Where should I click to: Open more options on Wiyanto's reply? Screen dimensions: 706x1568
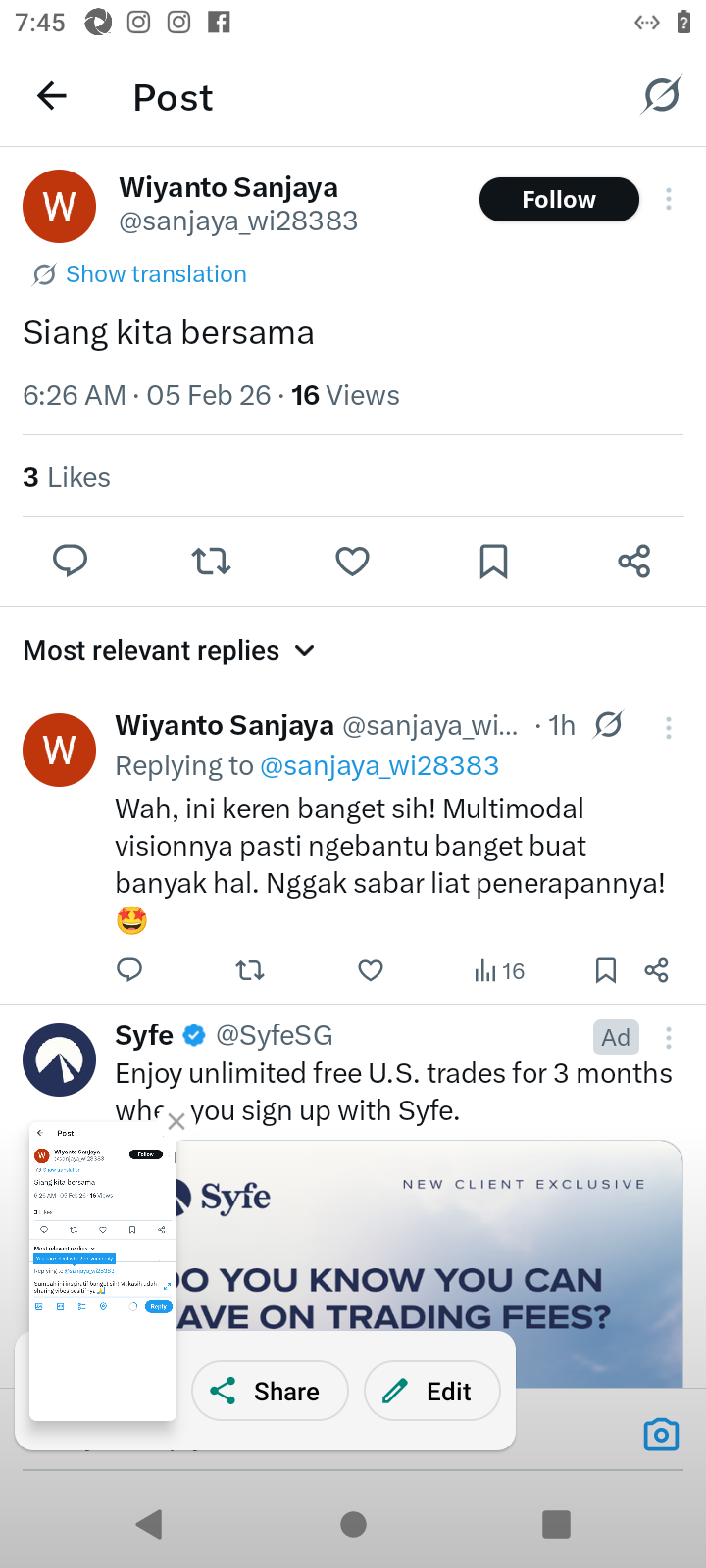669,727
